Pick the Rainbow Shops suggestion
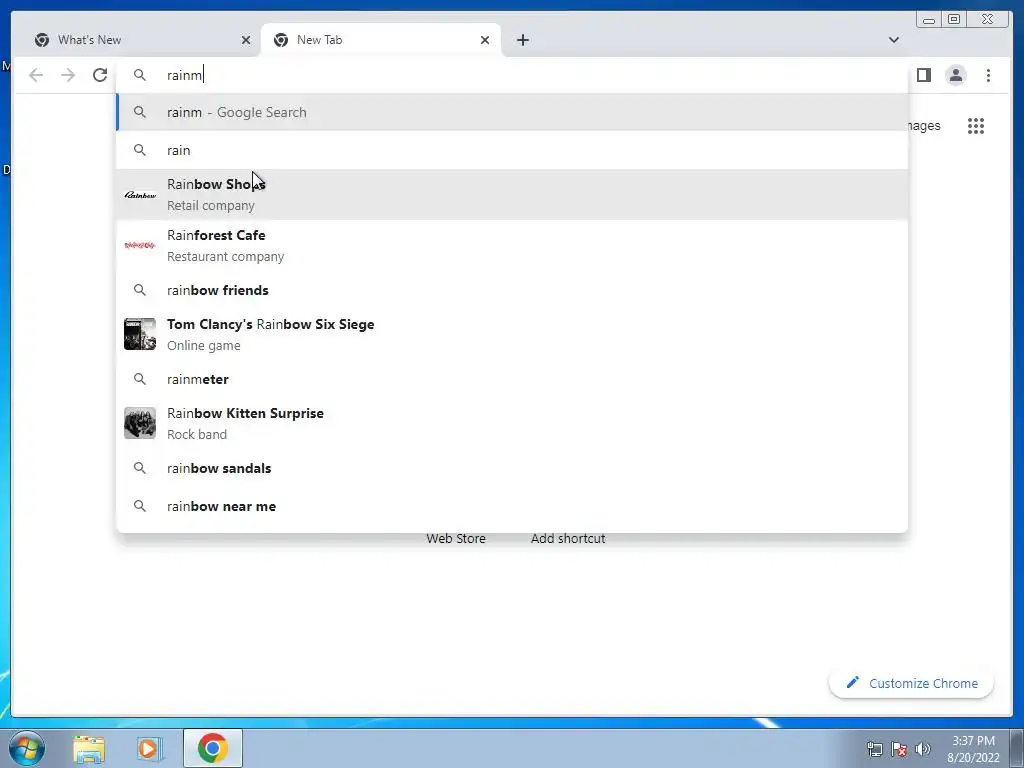 tap(512, 195)
